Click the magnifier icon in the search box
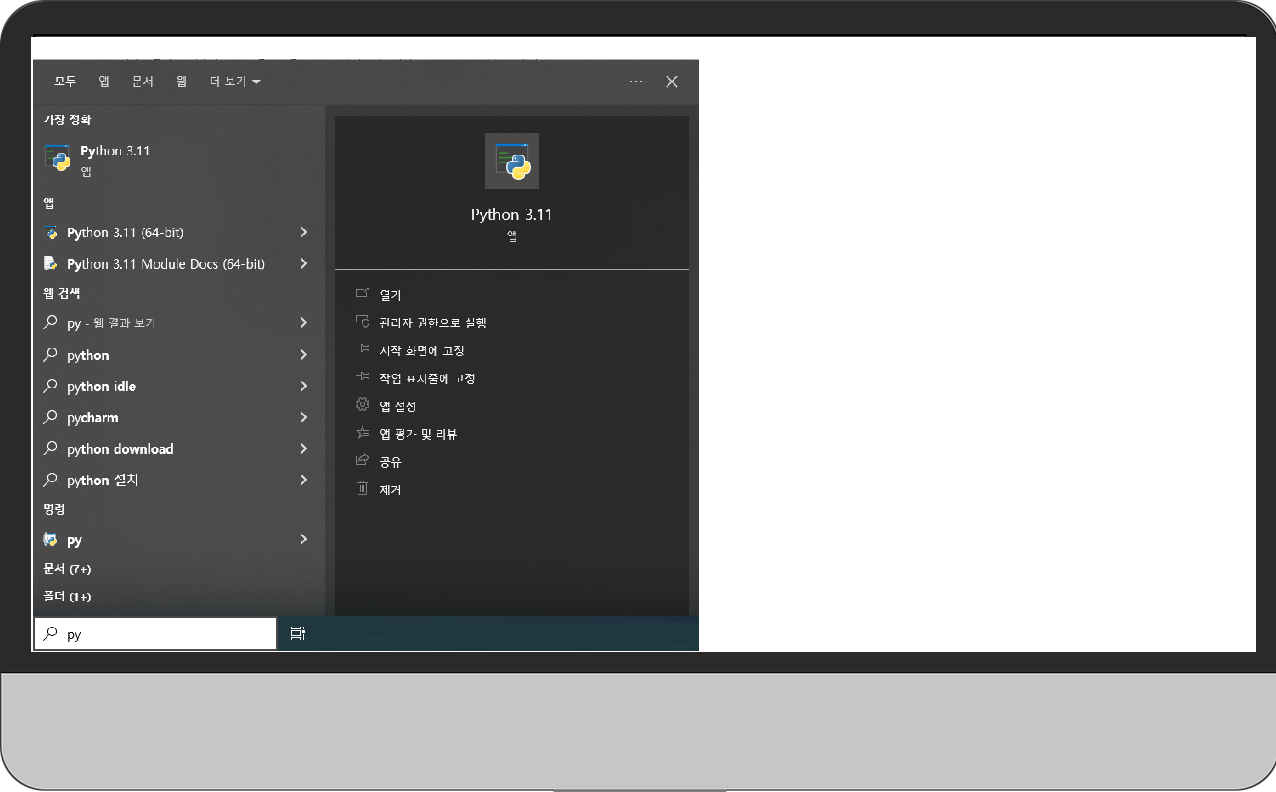This screenshot has width=1276, height=792. [51, 633]
